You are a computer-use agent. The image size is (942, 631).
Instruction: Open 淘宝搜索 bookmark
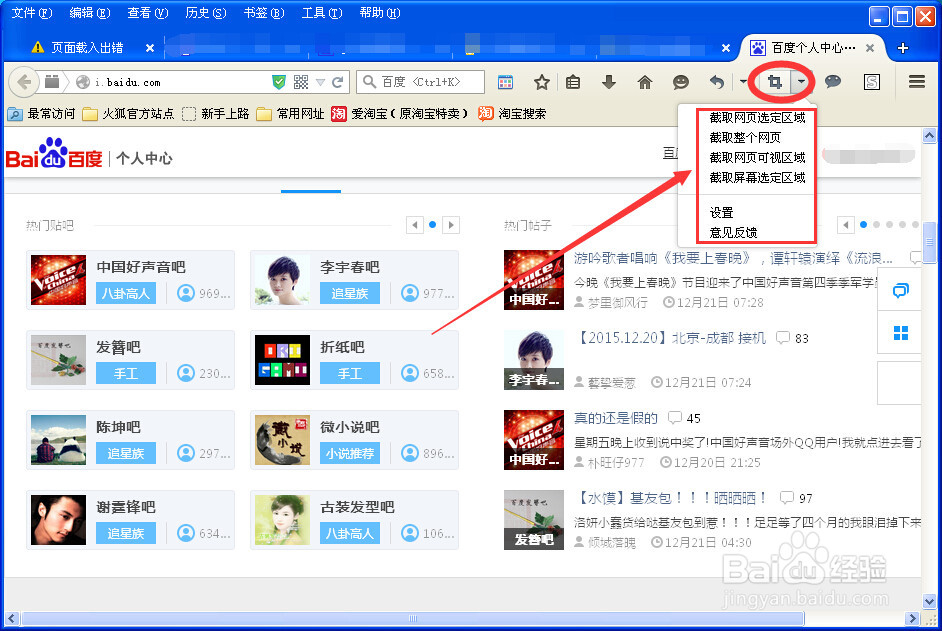coord(512,114)
